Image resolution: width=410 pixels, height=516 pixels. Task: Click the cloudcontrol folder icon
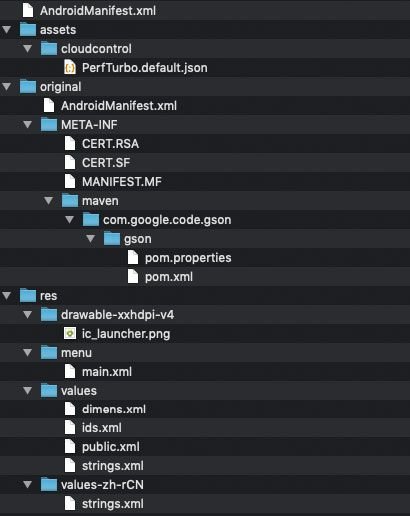coord(49,49)
